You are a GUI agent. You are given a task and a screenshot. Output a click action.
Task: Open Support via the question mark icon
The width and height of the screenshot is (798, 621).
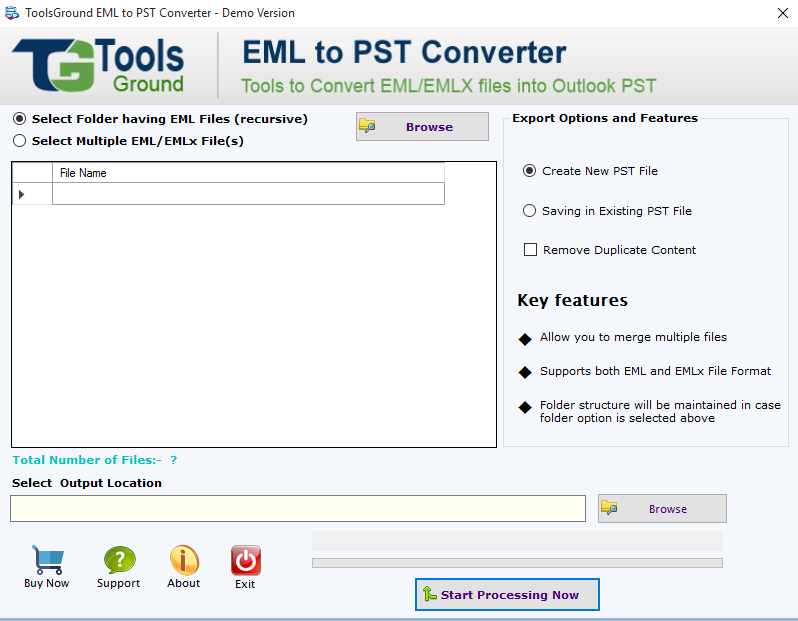coord(119,560)
